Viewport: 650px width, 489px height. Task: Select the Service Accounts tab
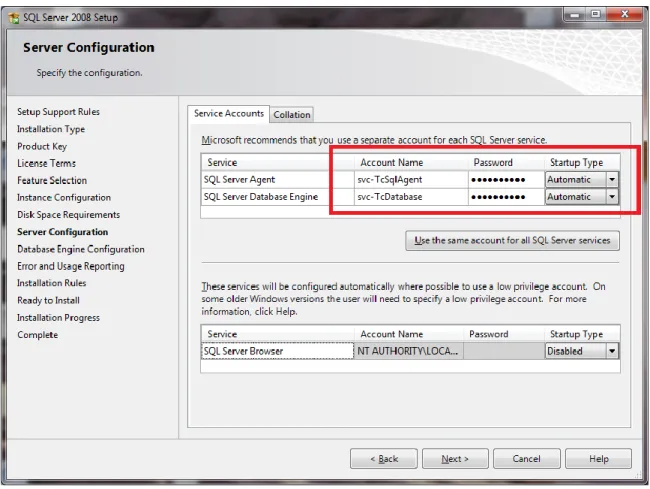tap(228, 114)
